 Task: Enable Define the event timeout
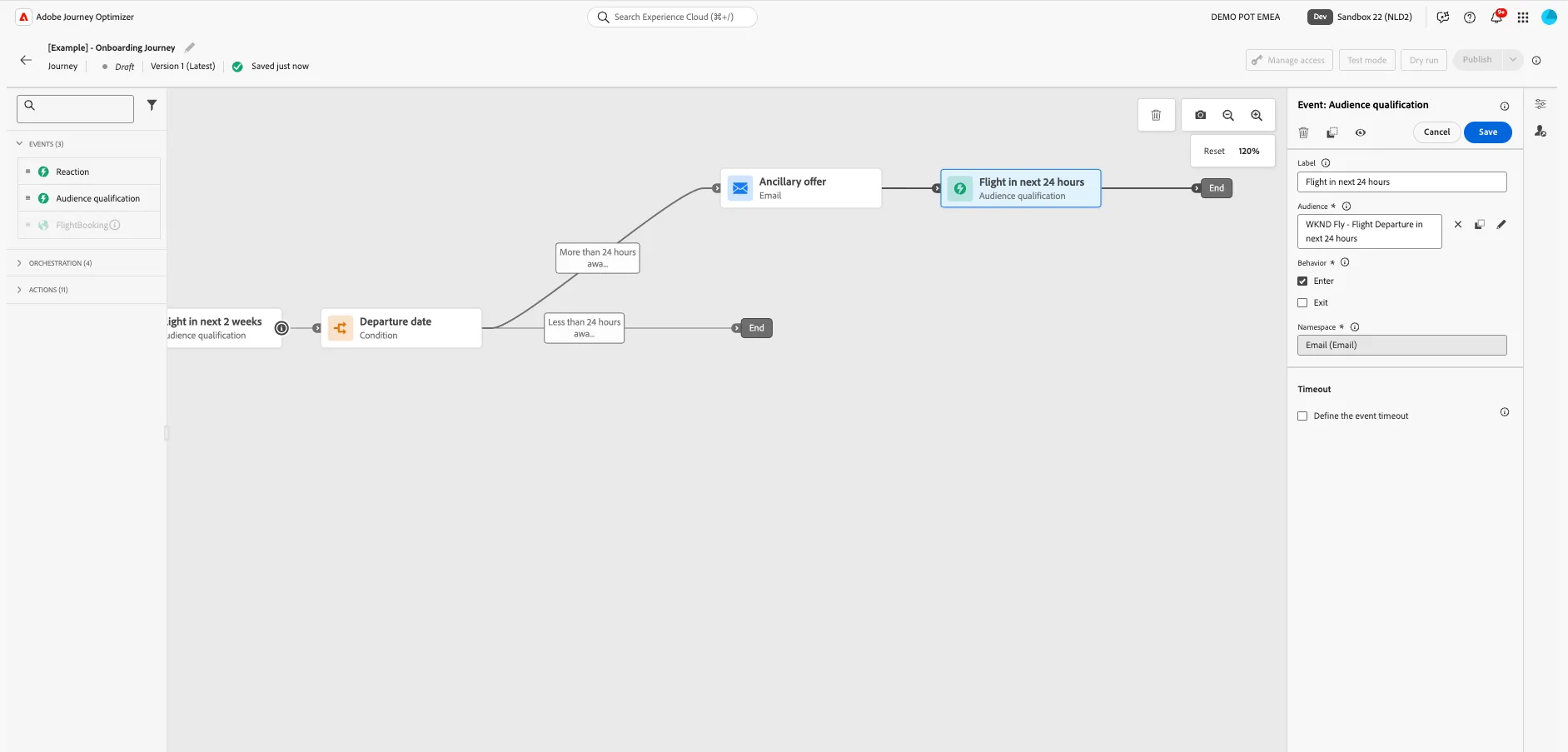click(1302, 416)
